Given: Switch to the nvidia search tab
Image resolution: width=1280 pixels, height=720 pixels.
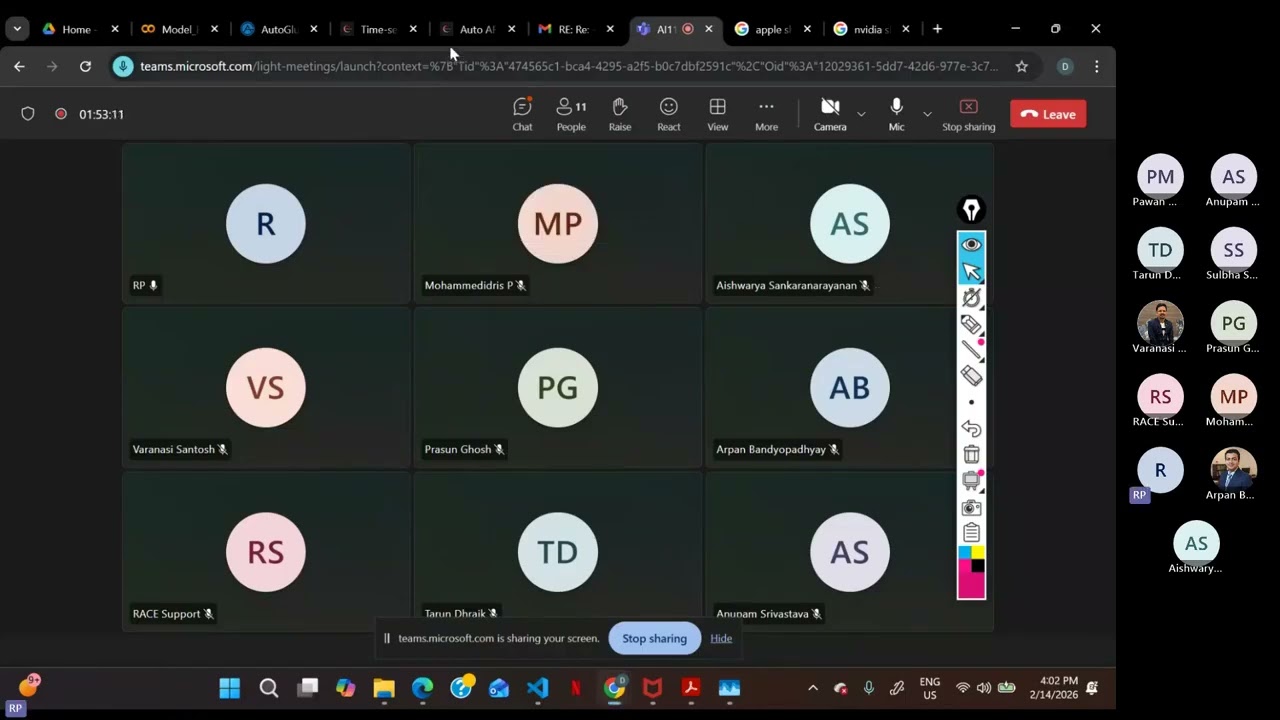Looking at the screenshot, I should (x=872, y=29).
